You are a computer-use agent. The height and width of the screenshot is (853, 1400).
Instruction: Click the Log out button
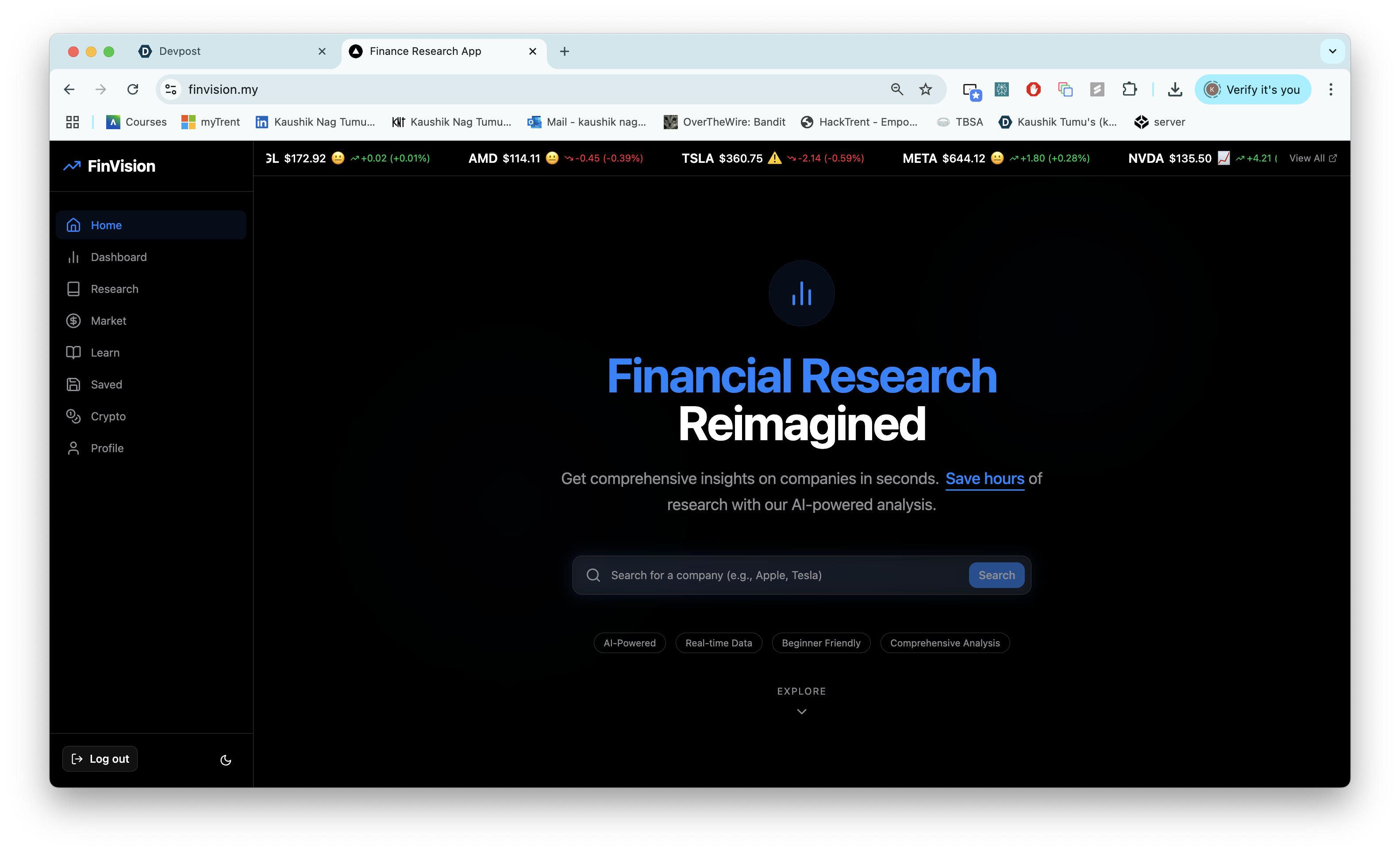[x=100, y=759]
